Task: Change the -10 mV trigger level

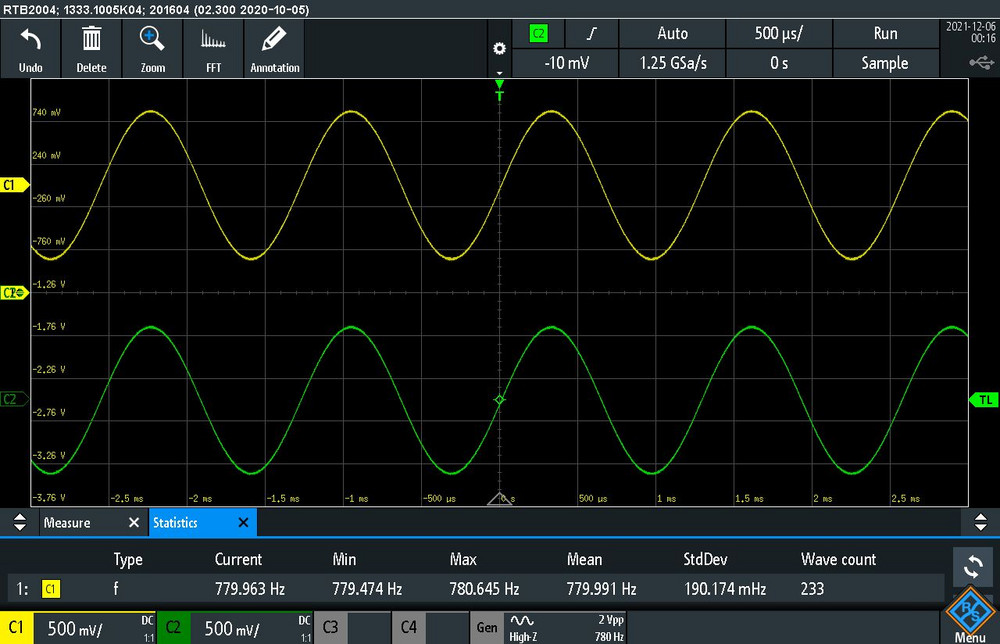Action: coord(566,63)
